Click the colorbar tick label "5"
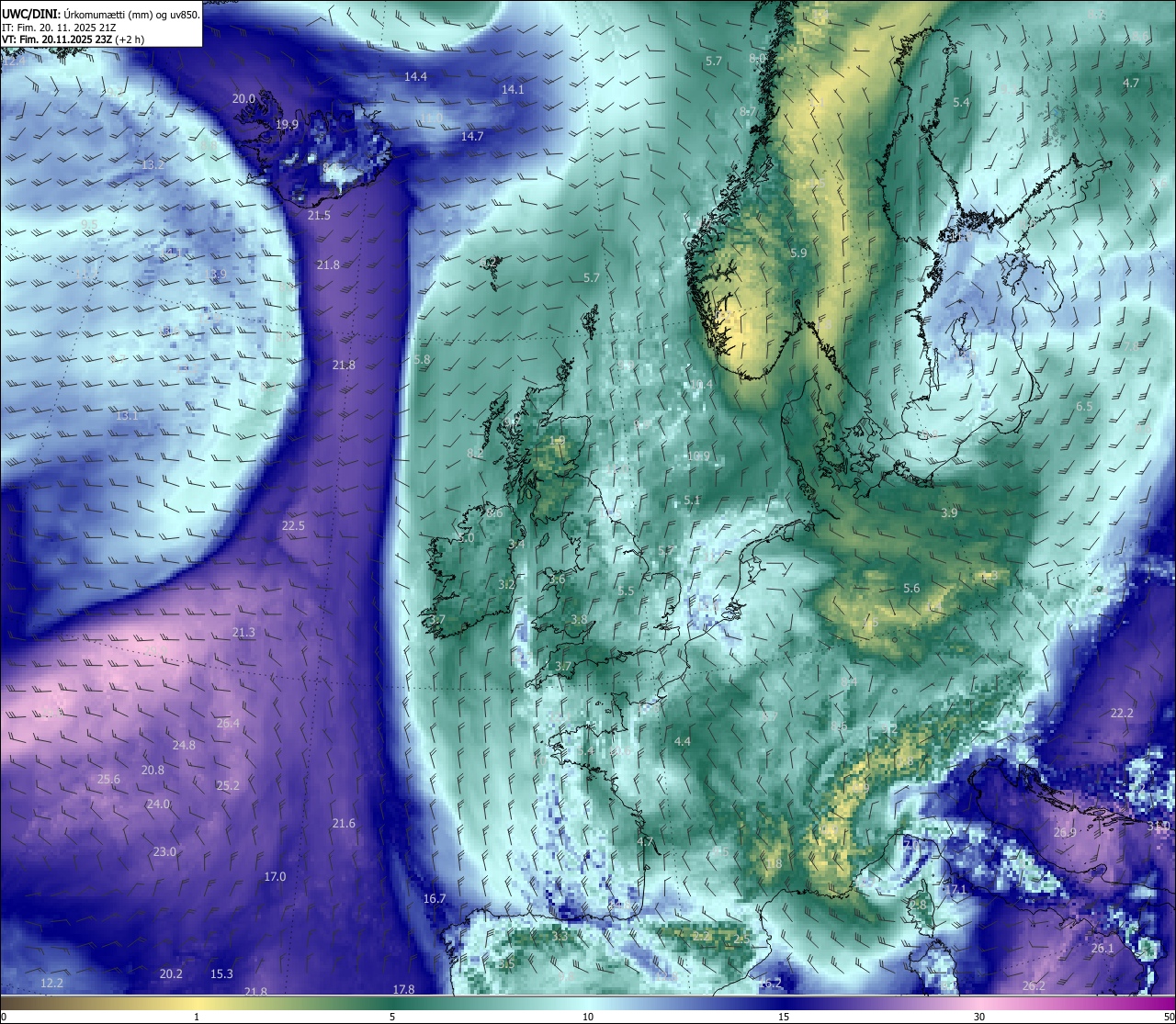 point(392,1017)
